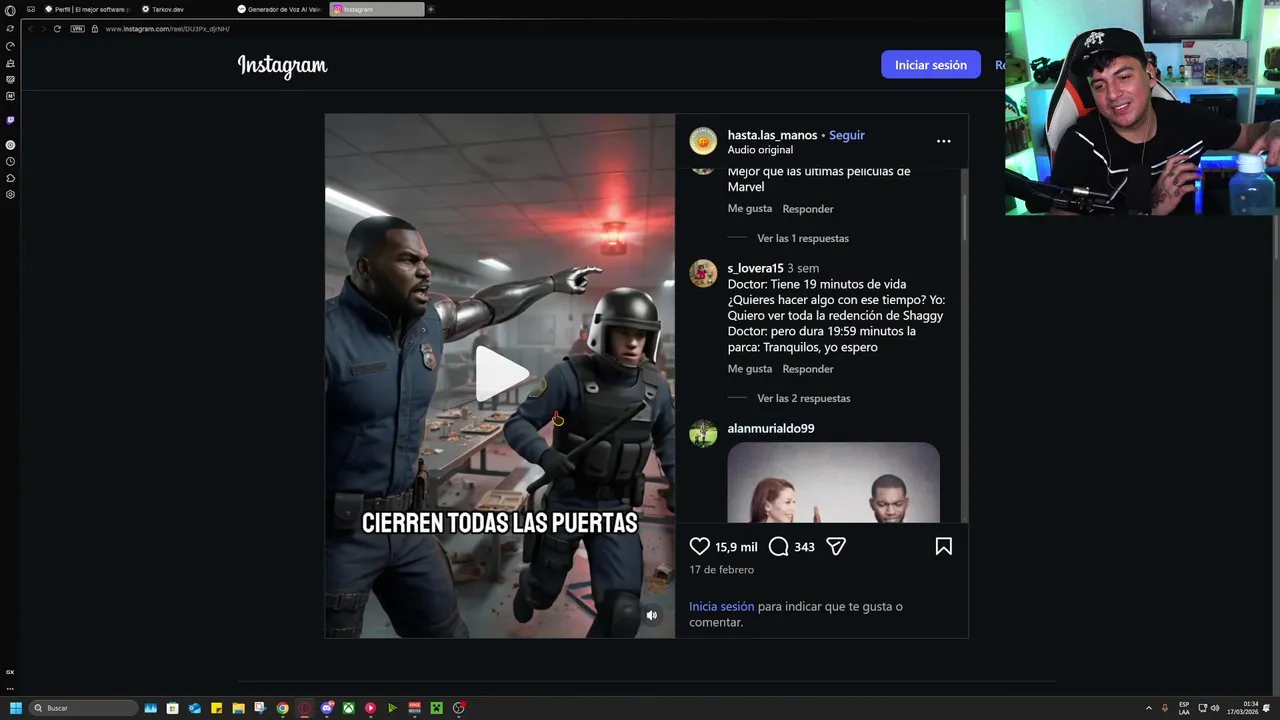This screenshot has width=1280, height=720.
Task: Save the reel with the bookmark icon
Action: pyautogui.click(x=943, y=546)
